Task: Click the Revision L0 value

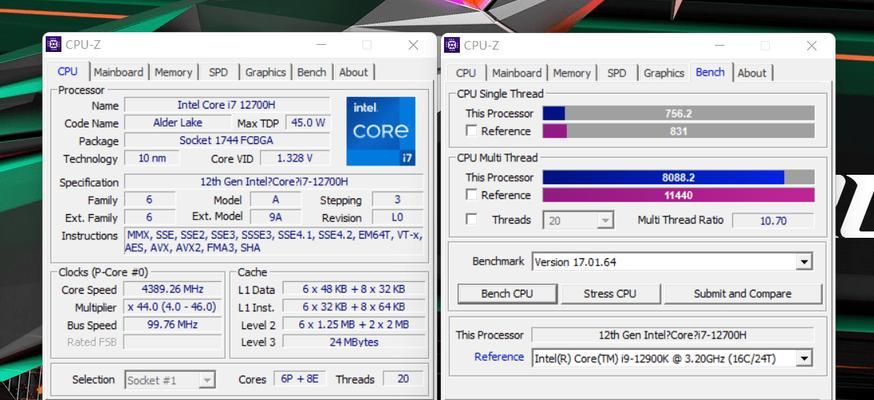Action: point(397,217)
